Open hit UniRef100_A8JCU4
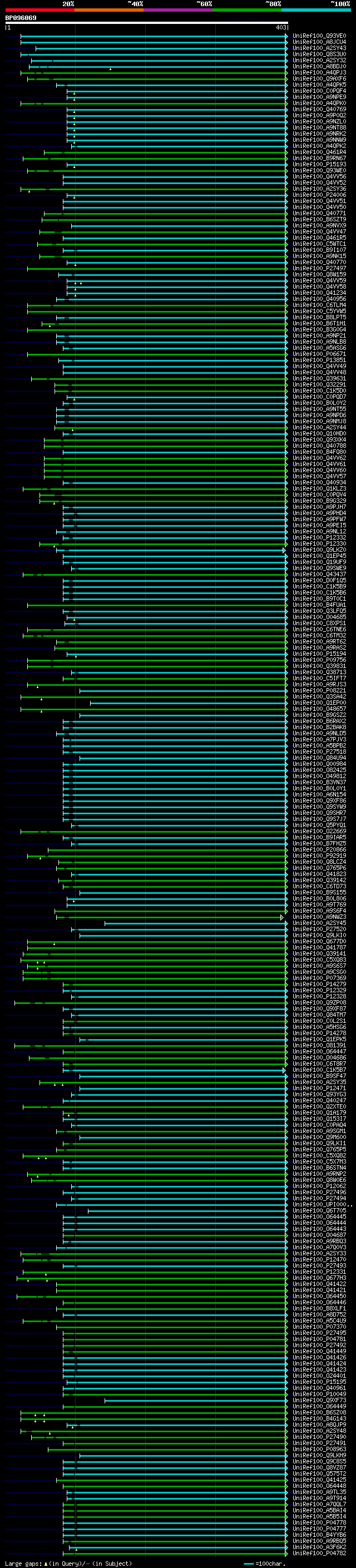Image resolution: width=356 pixels, height=1568 pixels. (x=319, y=42)
